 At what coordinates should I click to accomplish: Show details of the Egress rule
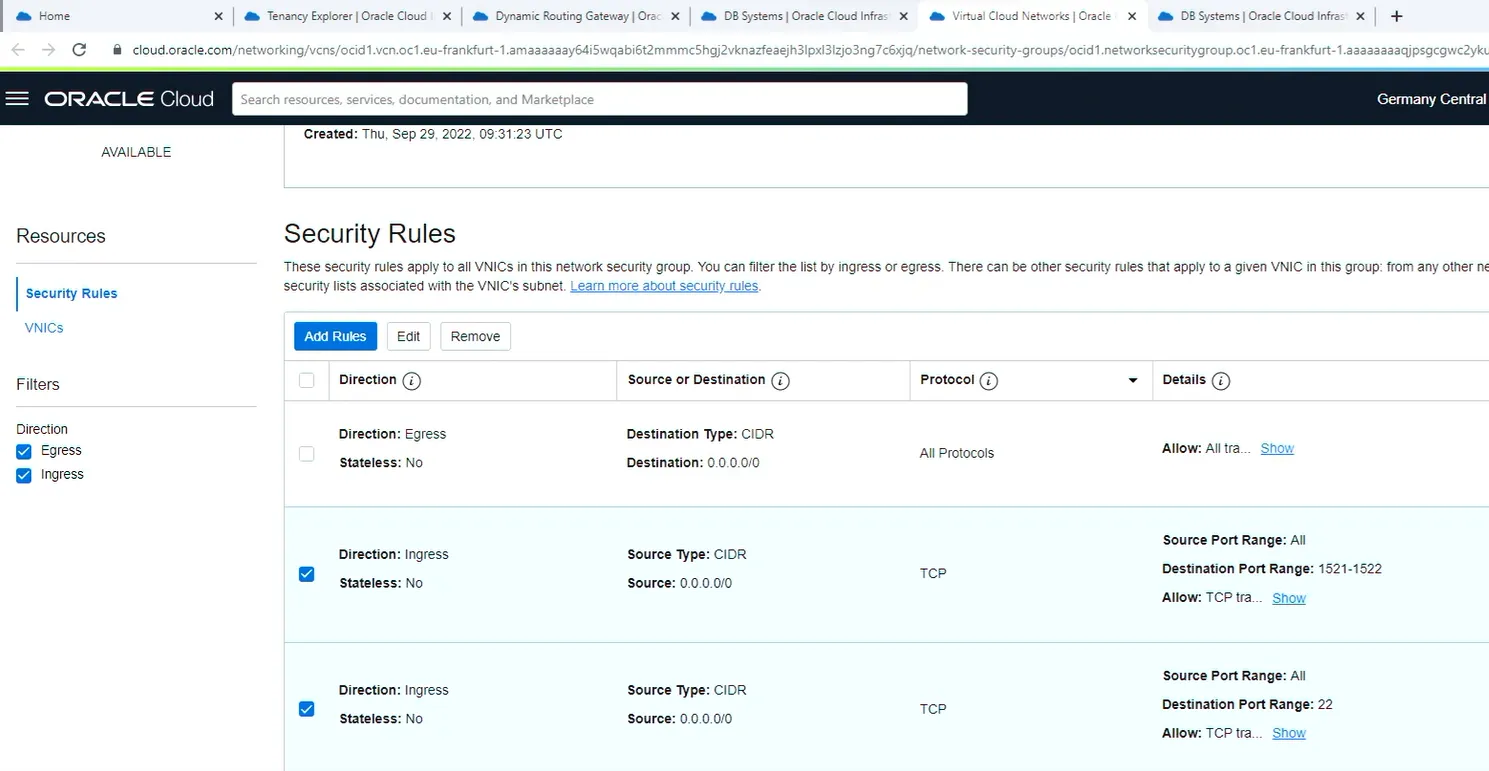[x=1277, y=448]
